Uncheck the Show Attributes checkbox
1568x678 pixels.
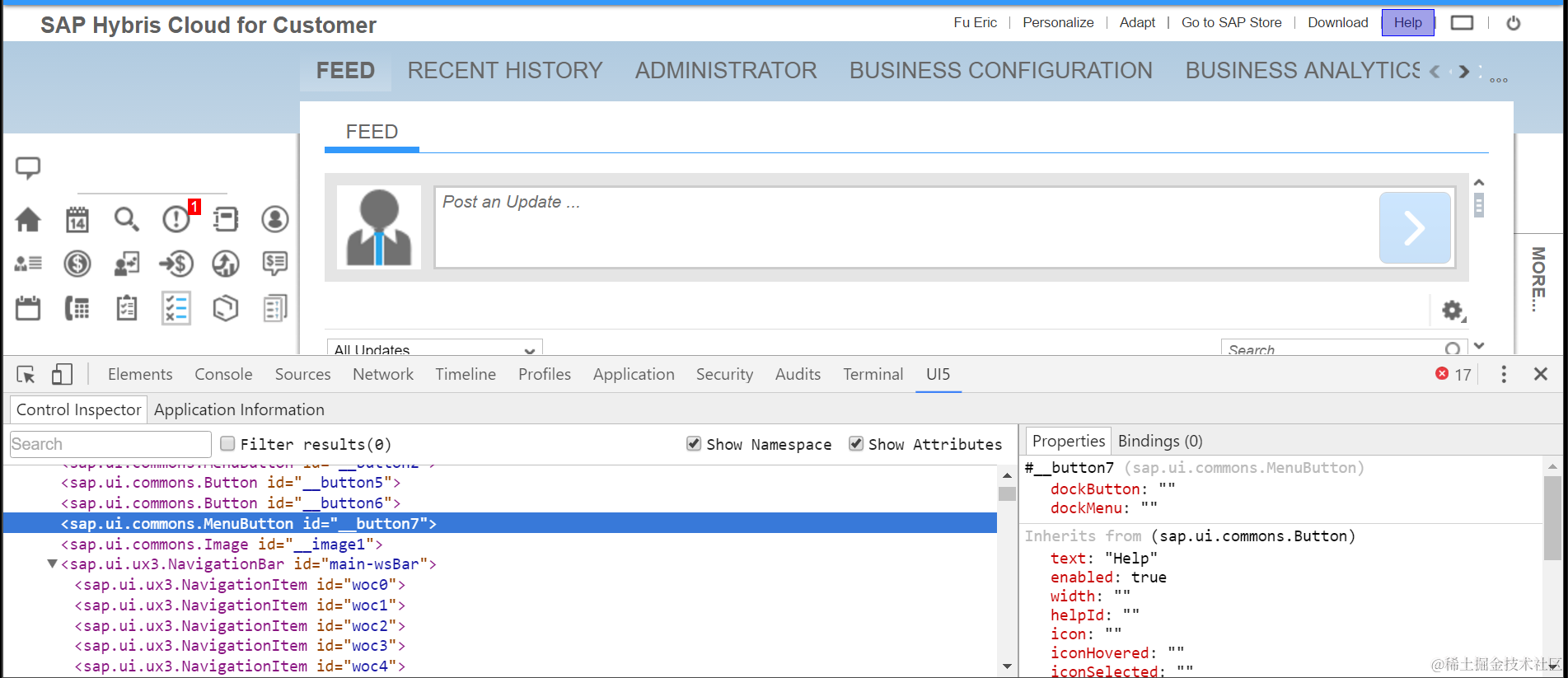coord(856,444)
